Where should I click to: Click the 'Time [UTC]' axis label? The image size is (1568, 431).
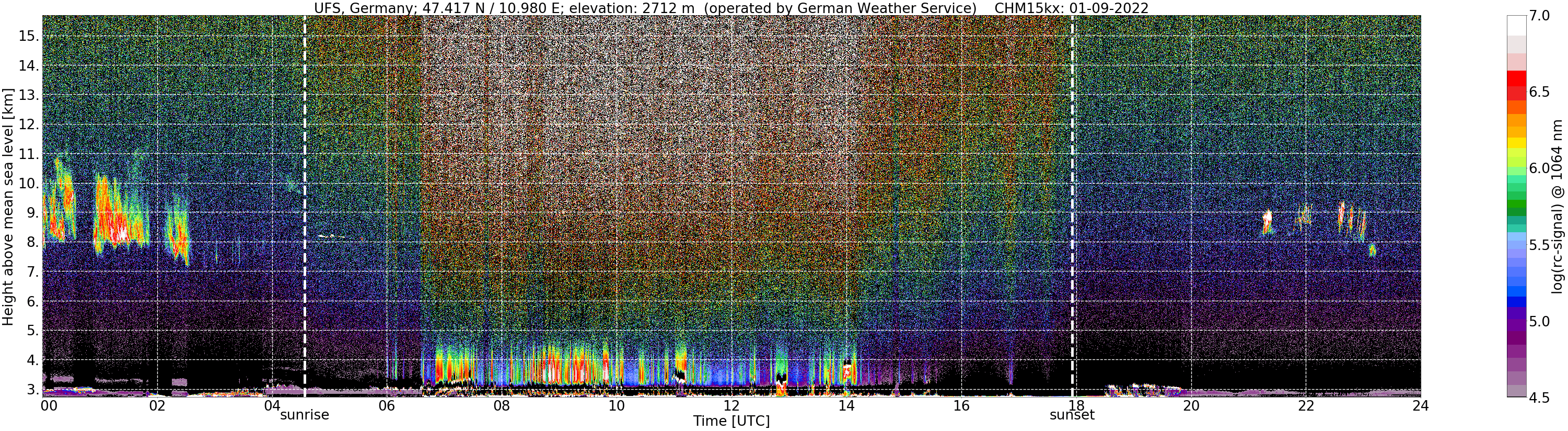click(x=731, y=421)
